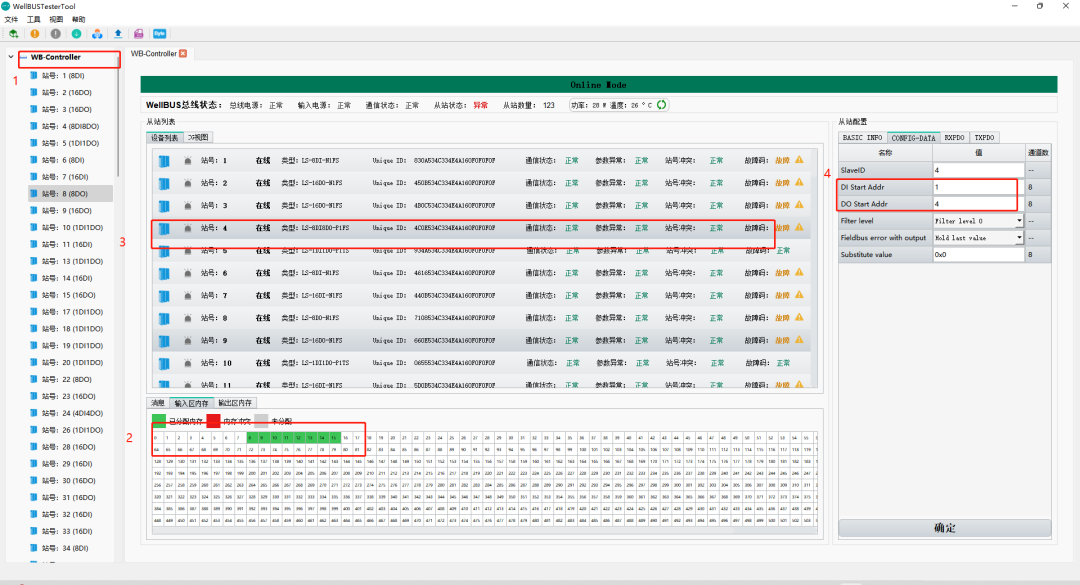Click green allocated memory cell 15

pos(334,438)
